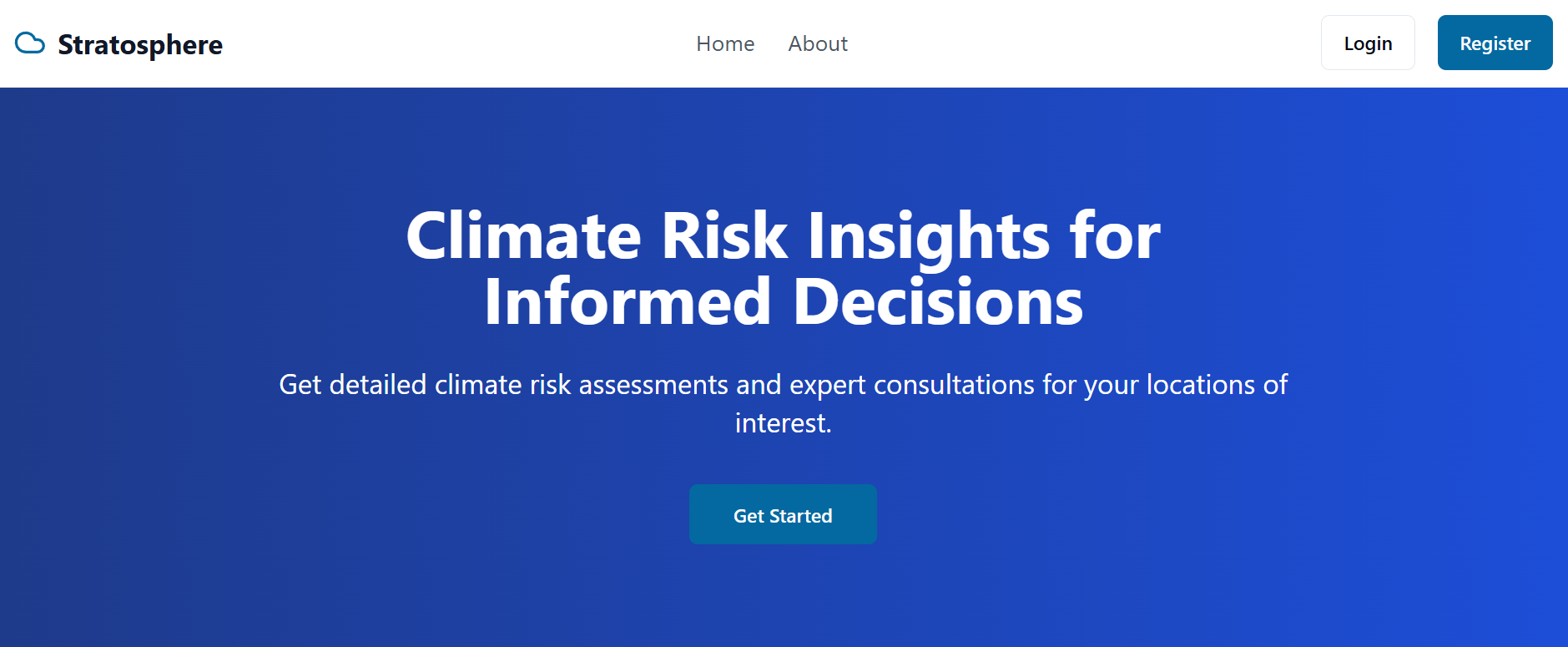Screen dimensions: 1568x647
Task: Open the Home navigation link
Action: 725,43
